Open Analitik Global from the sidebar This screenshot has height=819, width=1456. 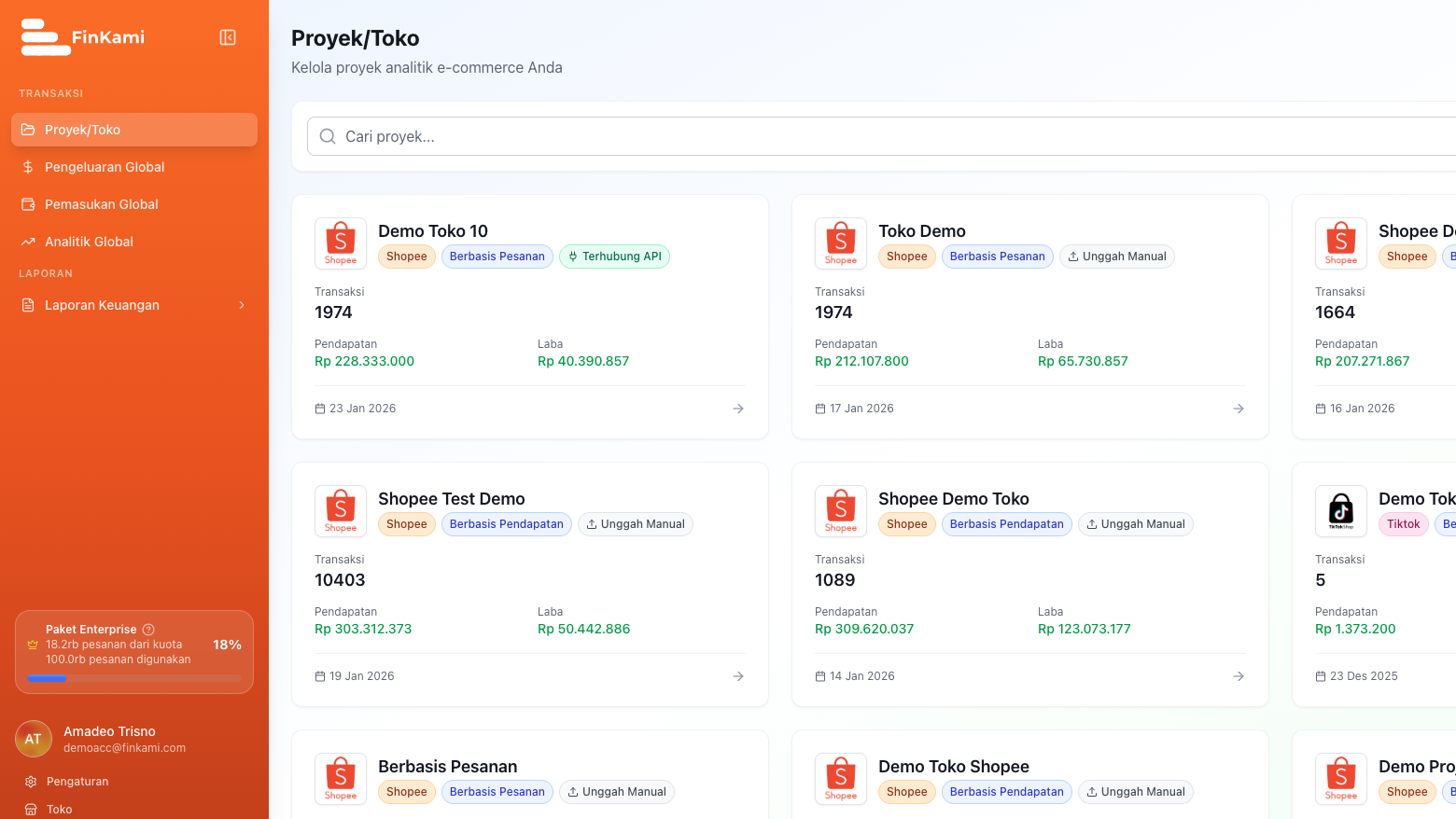coord(89,242)
